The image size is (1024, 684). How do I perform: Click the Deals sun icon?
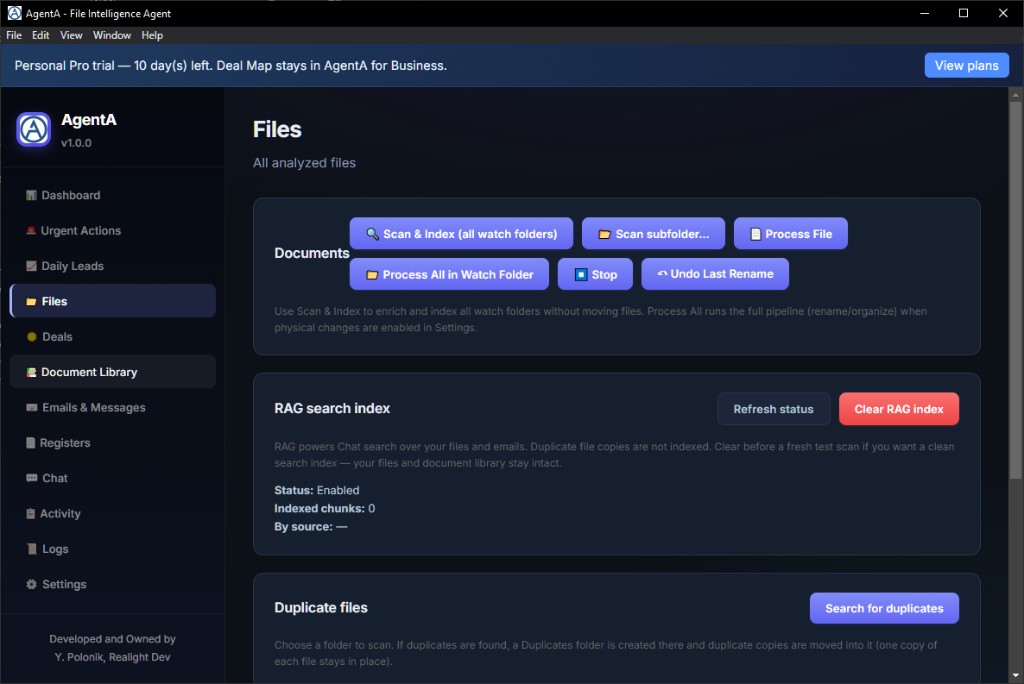[31, 336]
